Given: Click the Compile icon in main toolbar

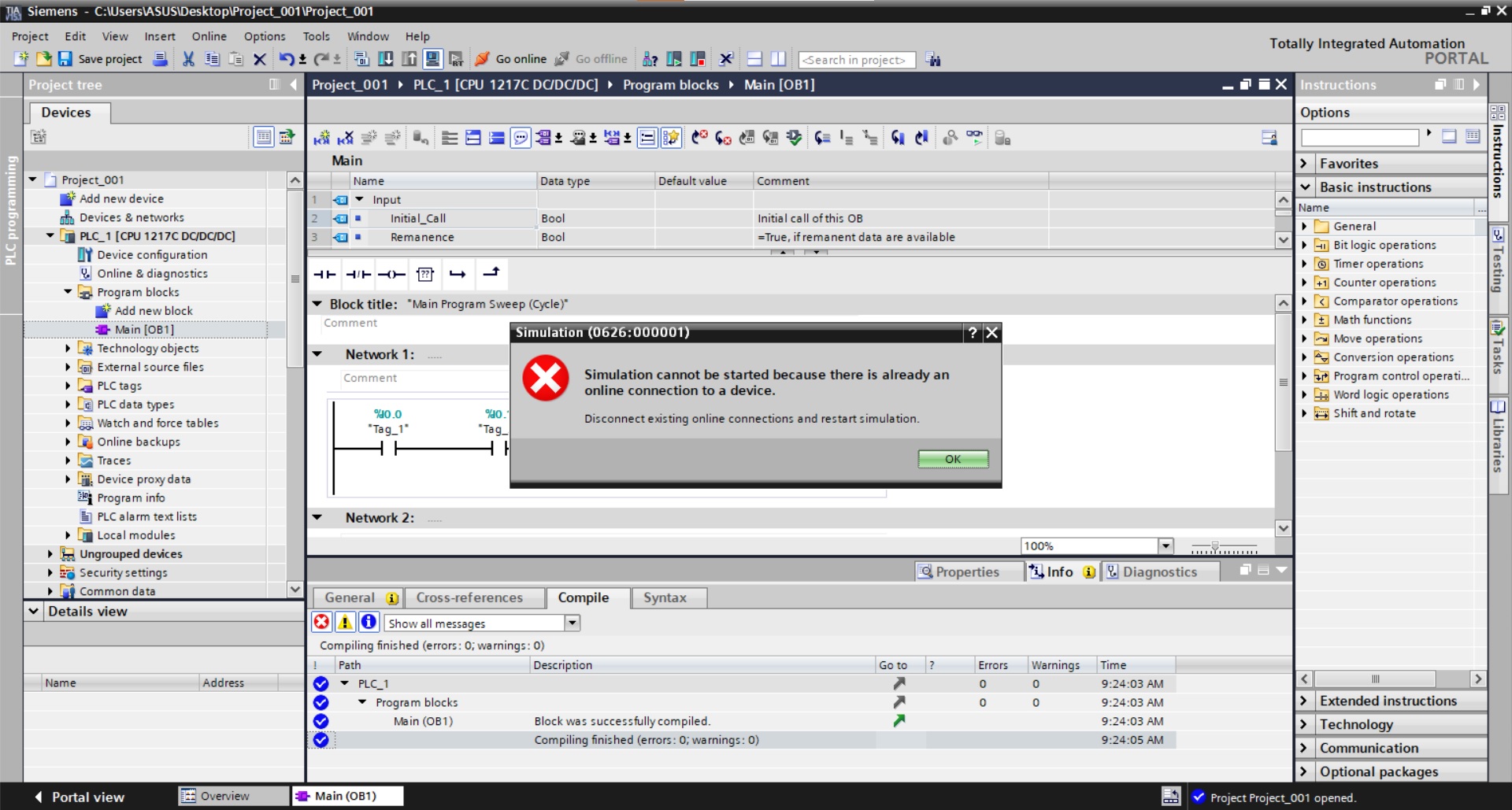Looking at the screenshot, I should tap(361, 59).
